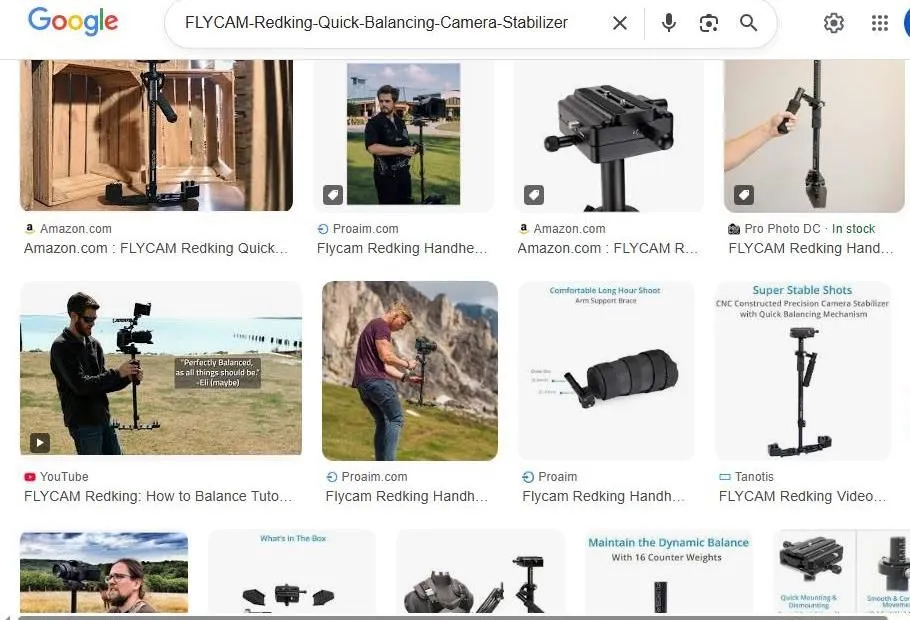Open Arm Support Brace image
Screen dimensions: 910x620
point(605,371)
